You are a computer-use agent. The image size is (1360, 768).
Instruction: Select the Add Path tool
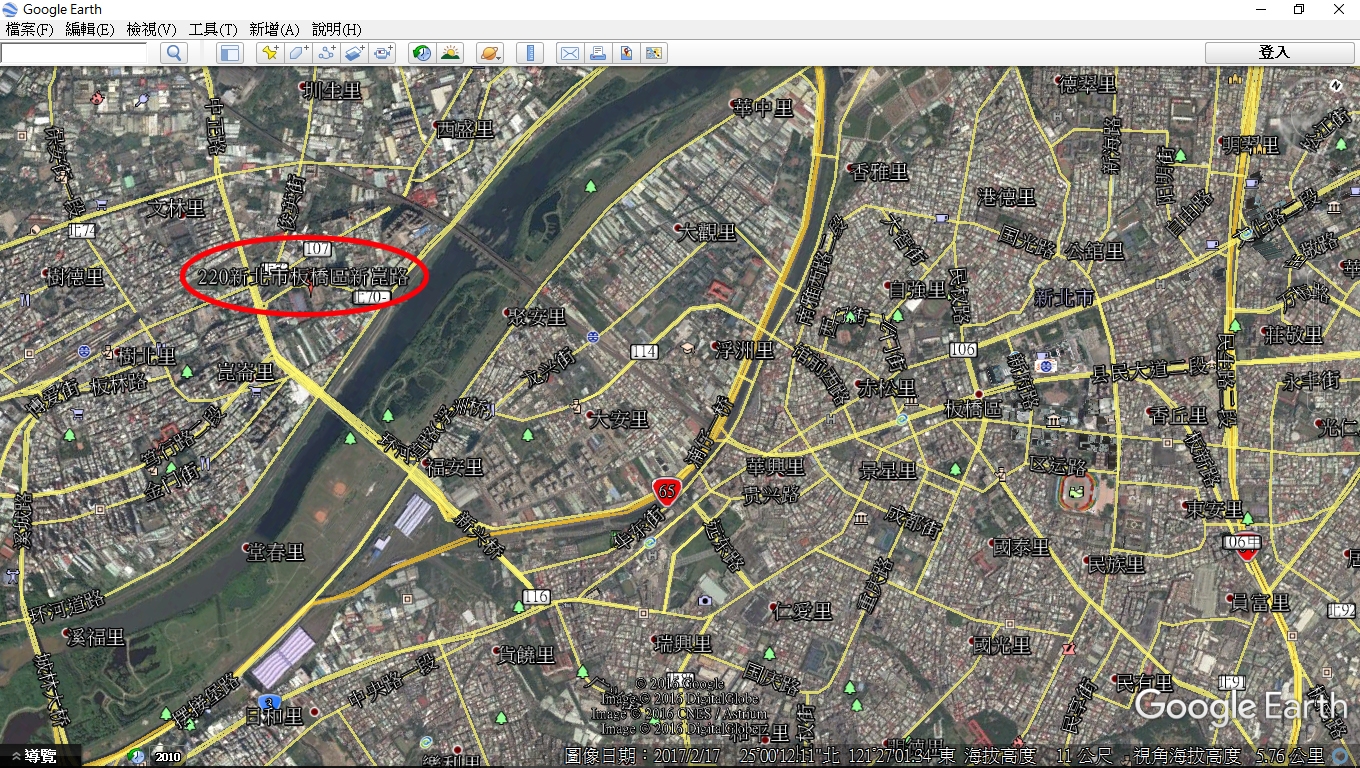tap(327, 53)
